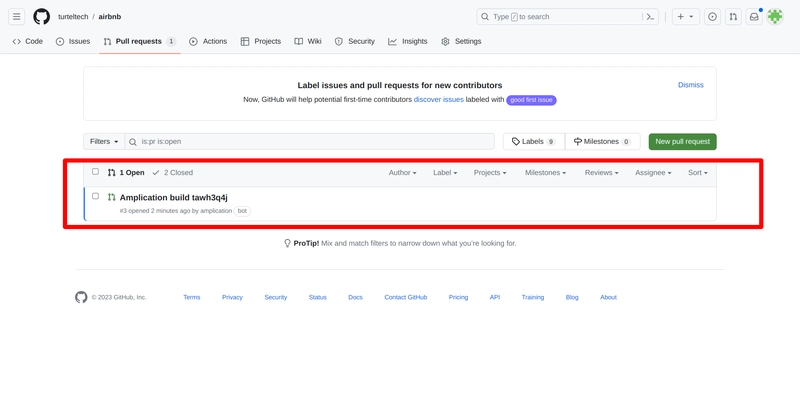Open the airbnb repository link
Viewport: 800px width, 397px height.
[x=110, y=17]
